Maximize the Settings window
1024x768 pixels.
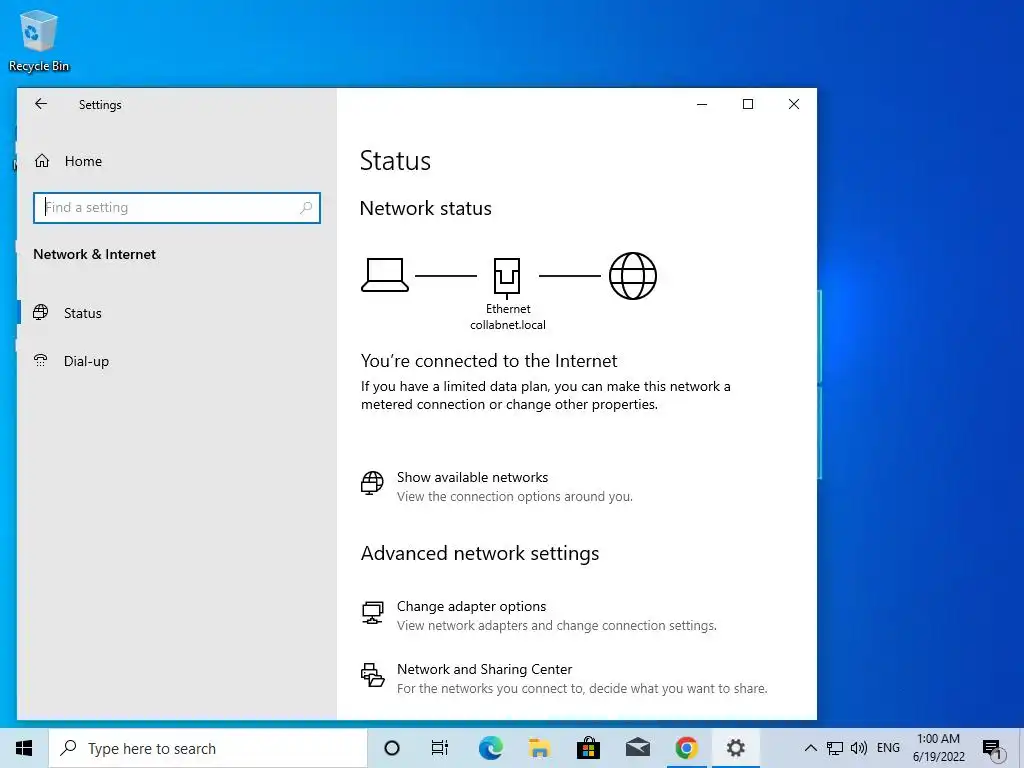pyautogui.click(x=748, y=104)
